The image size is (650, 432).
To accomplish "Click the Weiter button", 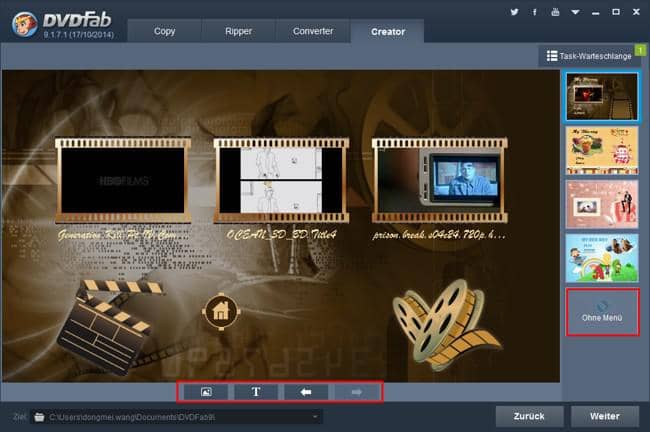I will coord(605,416).
